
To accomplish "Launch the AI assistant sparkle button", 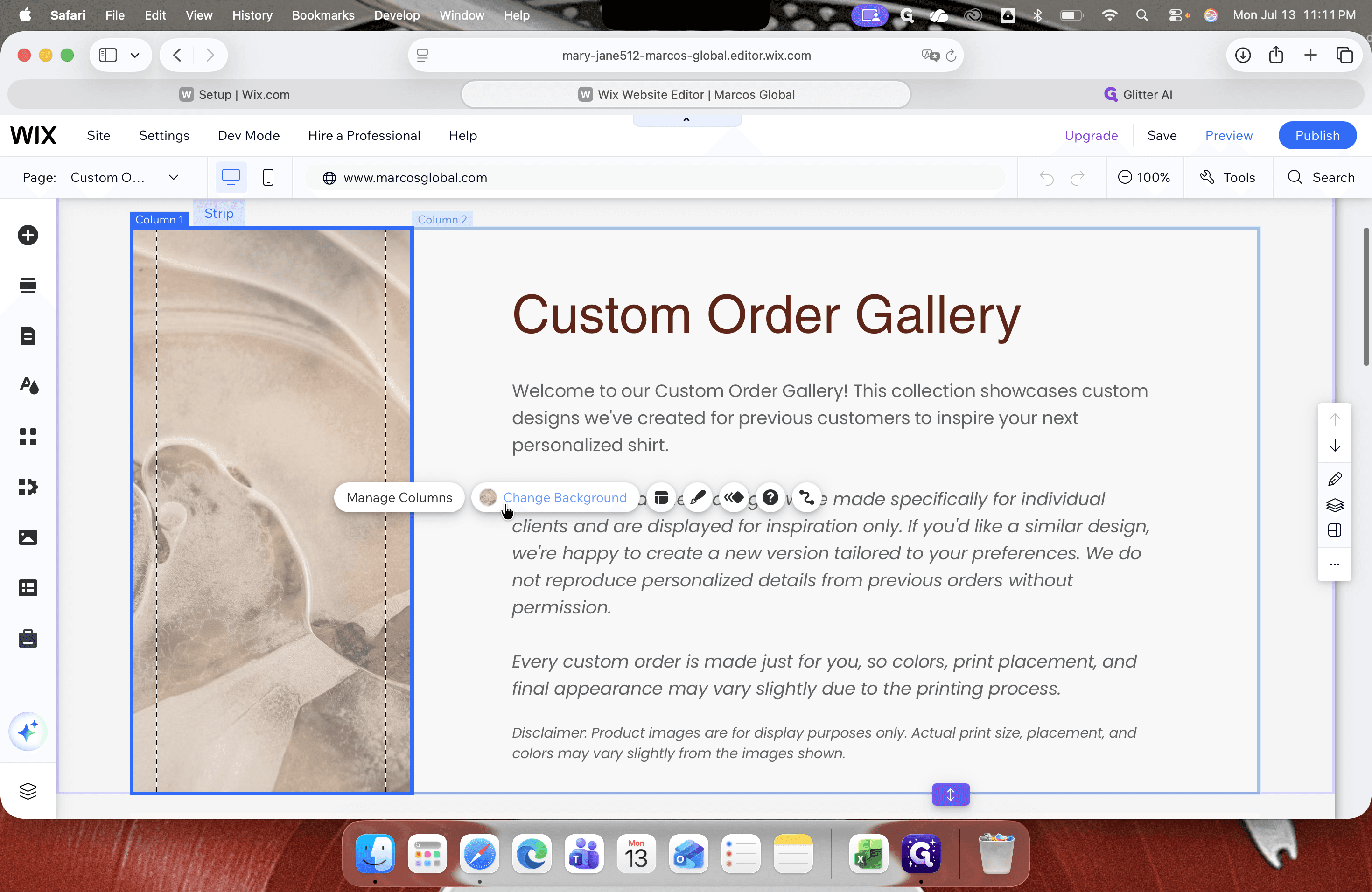I will [x=28, y=732].
